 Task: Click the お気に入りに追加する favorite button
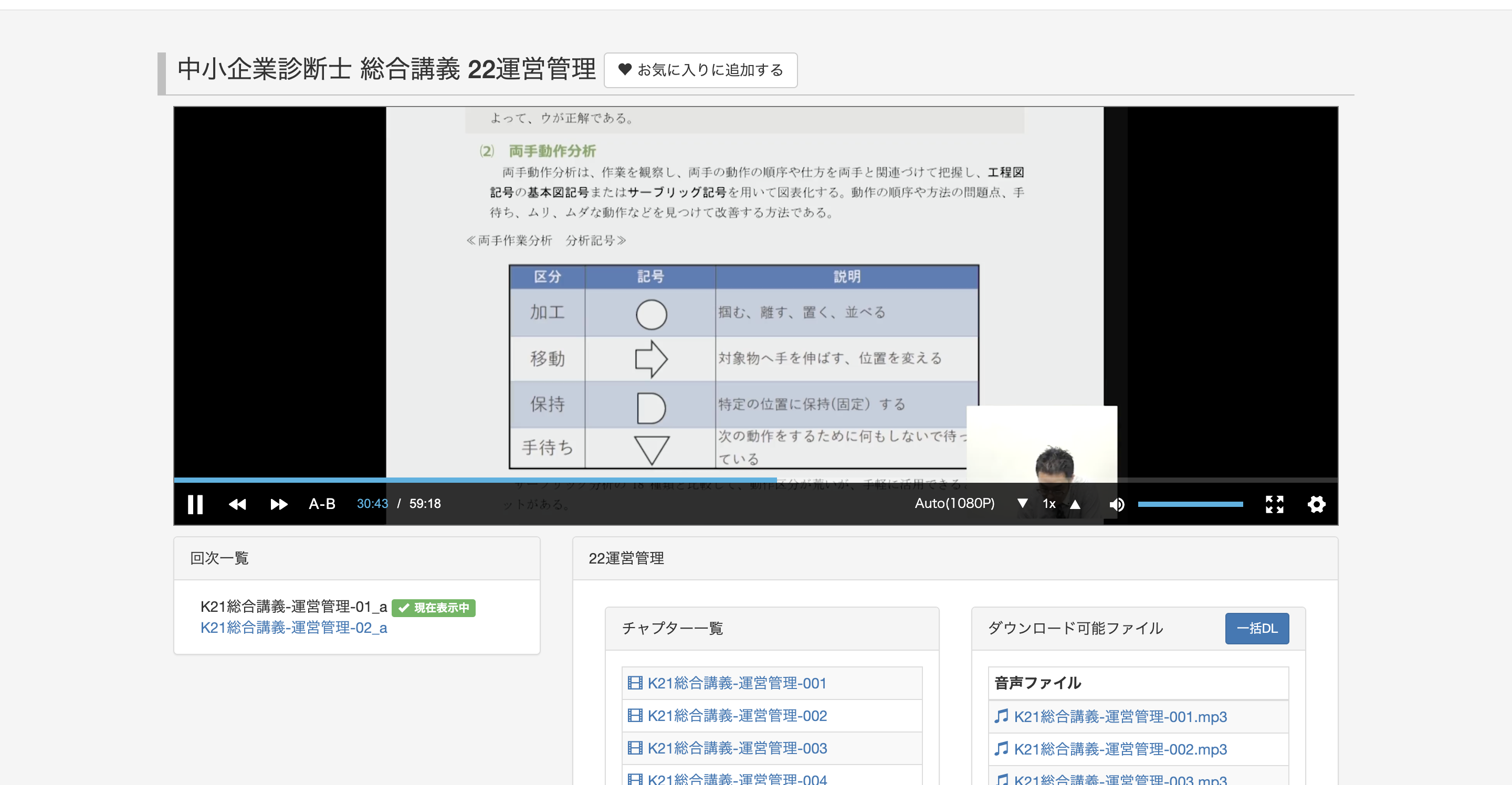click(700, 70)
